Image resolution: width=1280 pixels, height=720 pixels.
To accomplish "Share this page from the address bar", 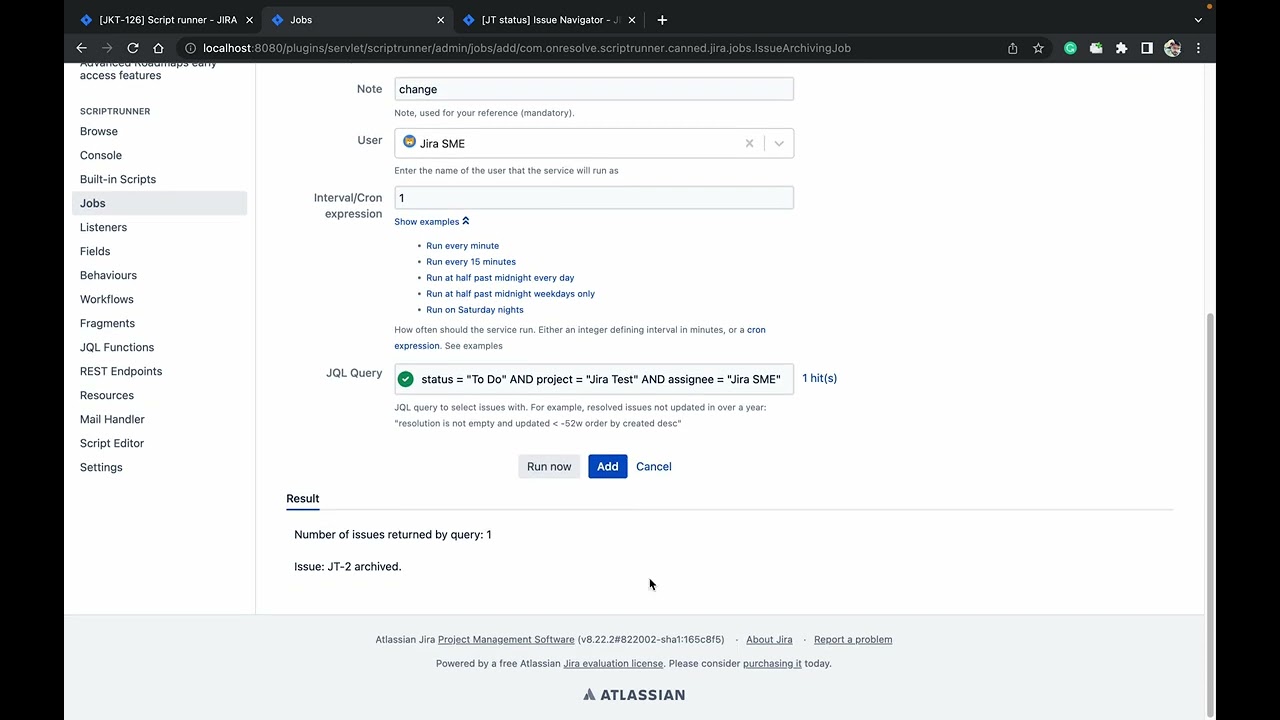I will [x=1013, y=48].
